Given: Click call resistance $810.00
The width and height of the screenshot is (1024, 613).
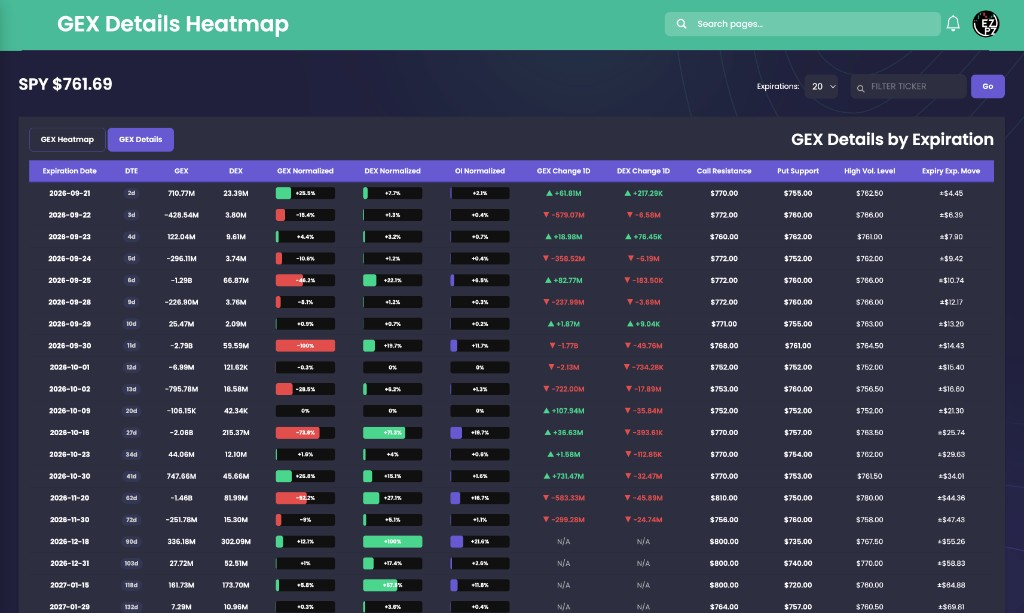Looking at the screenshot, I should pyautogui.click(x=724, y=498).
